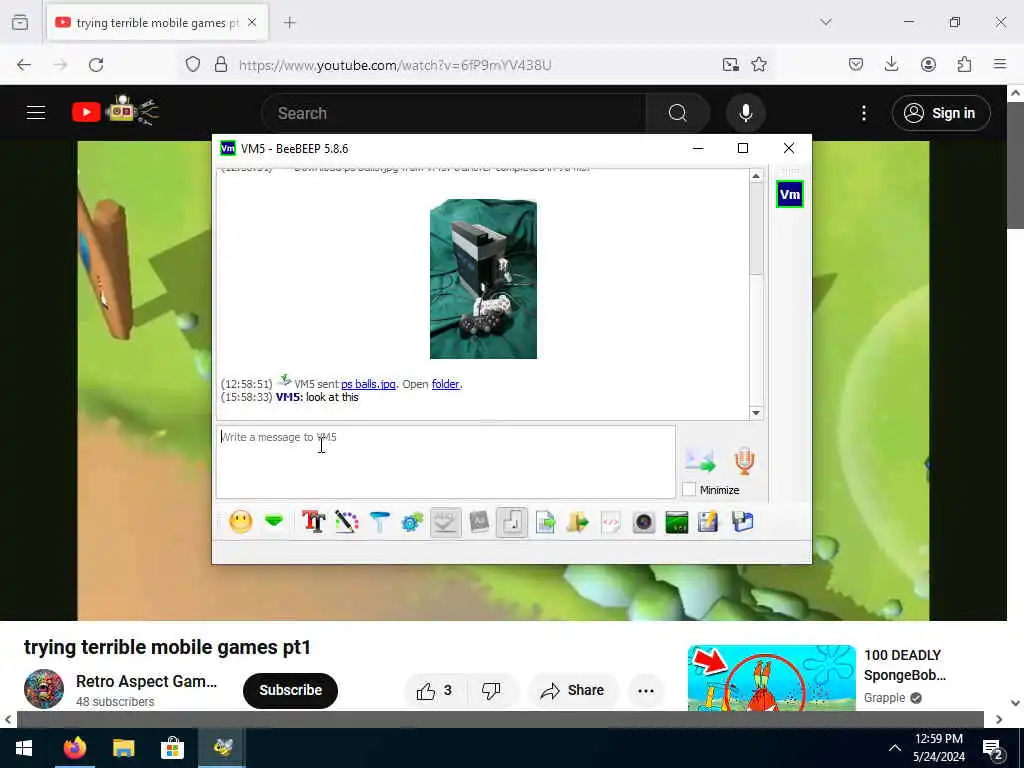Close the YouTube tab

tap(252, 22)
